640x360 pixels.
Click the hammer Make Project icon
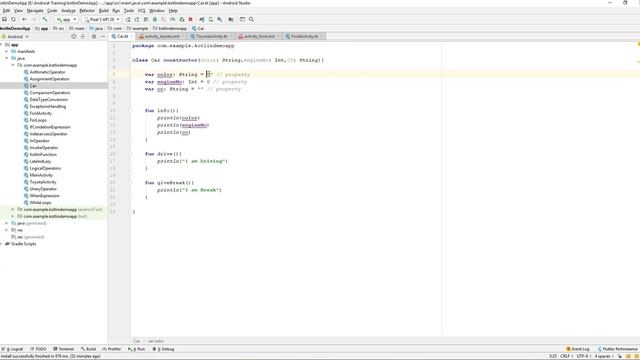coord(44,19)
